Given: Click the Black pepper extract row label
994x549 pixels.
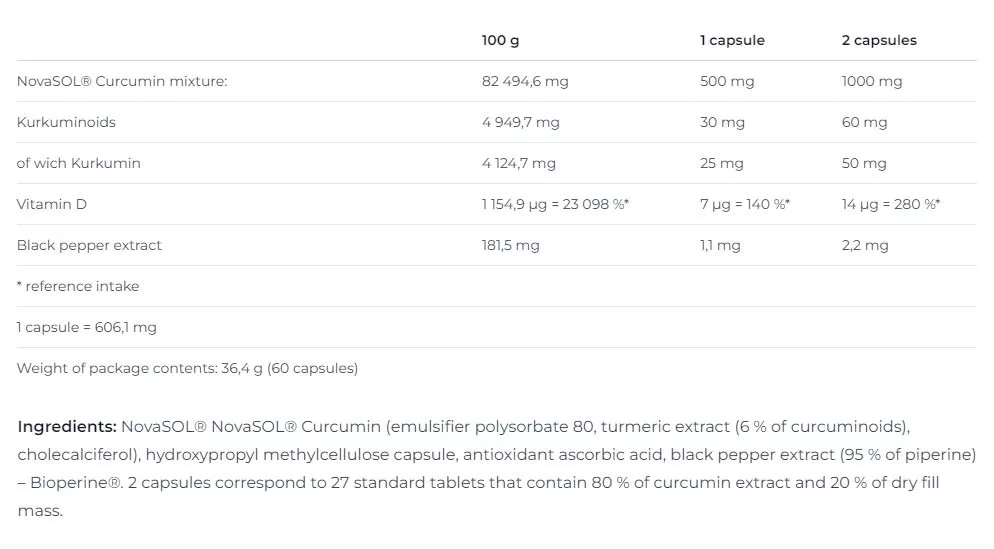Looking at the screenshot, I should click(89, 245).
